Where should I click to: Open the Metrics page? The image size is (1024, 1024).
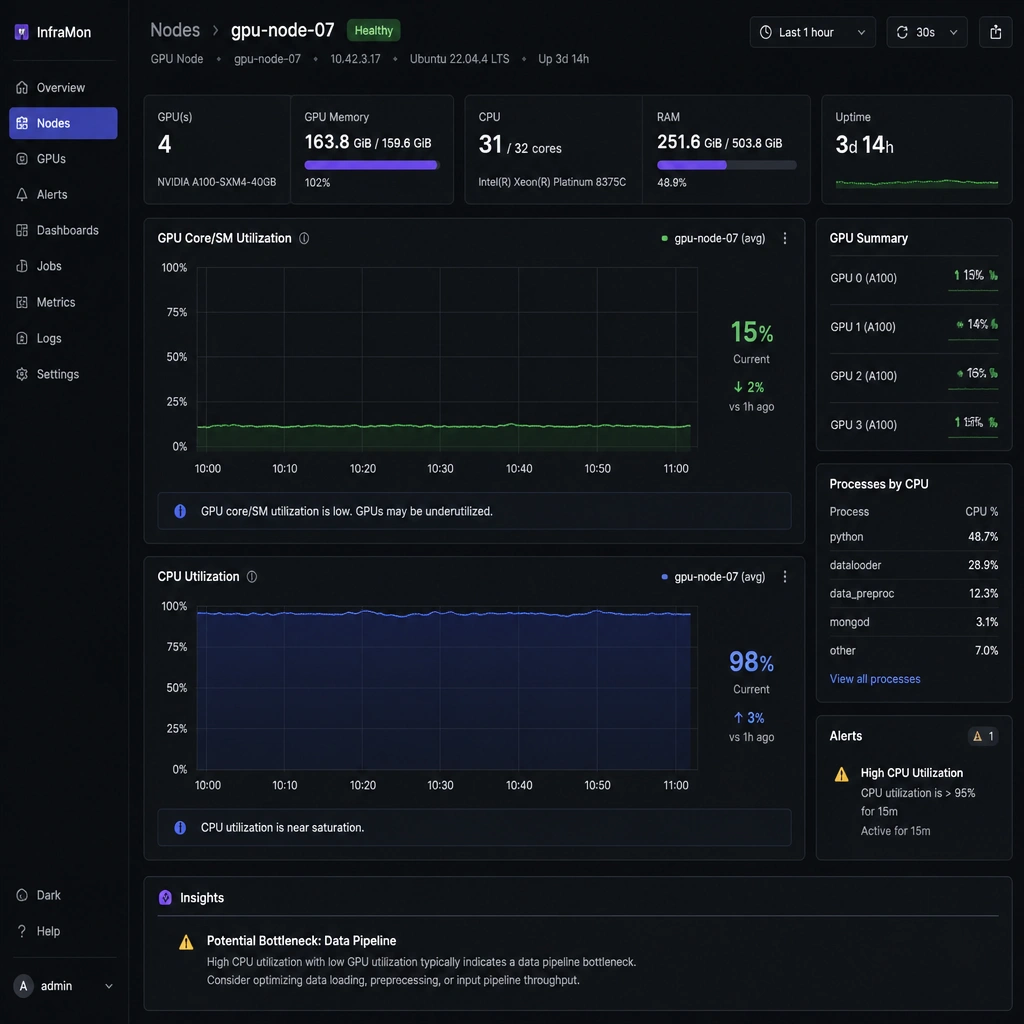coord(63,302)
